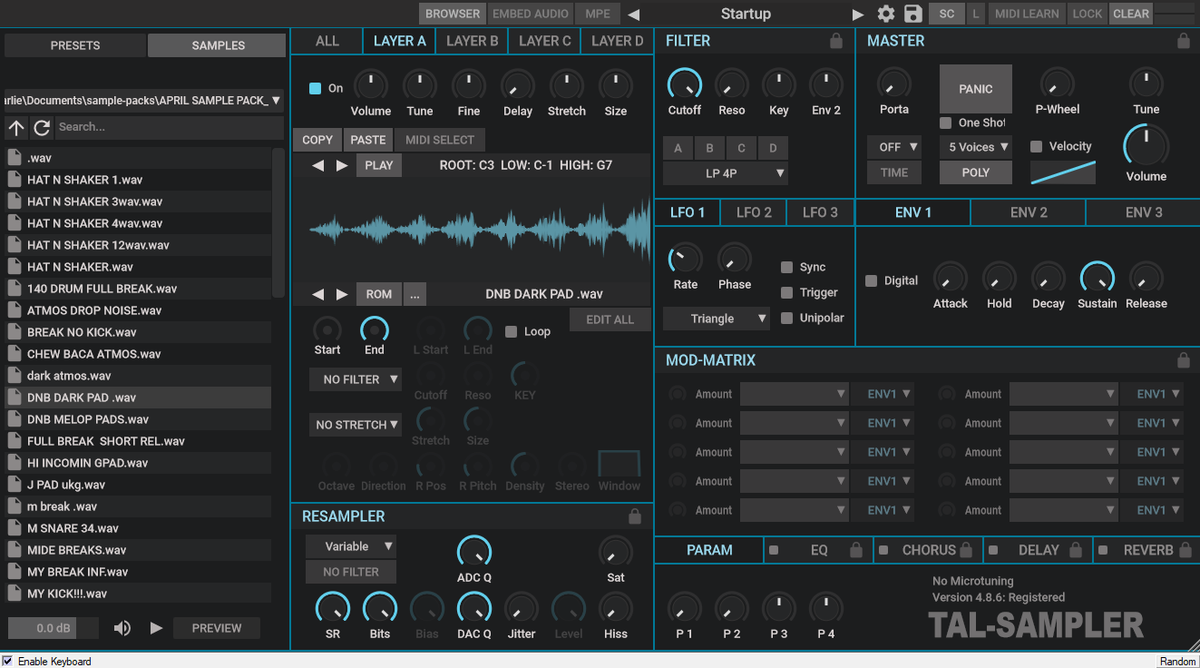Tick the Enable Keyboard checkbox
This screenshot has height=668, width=1200.
(7, 661)
